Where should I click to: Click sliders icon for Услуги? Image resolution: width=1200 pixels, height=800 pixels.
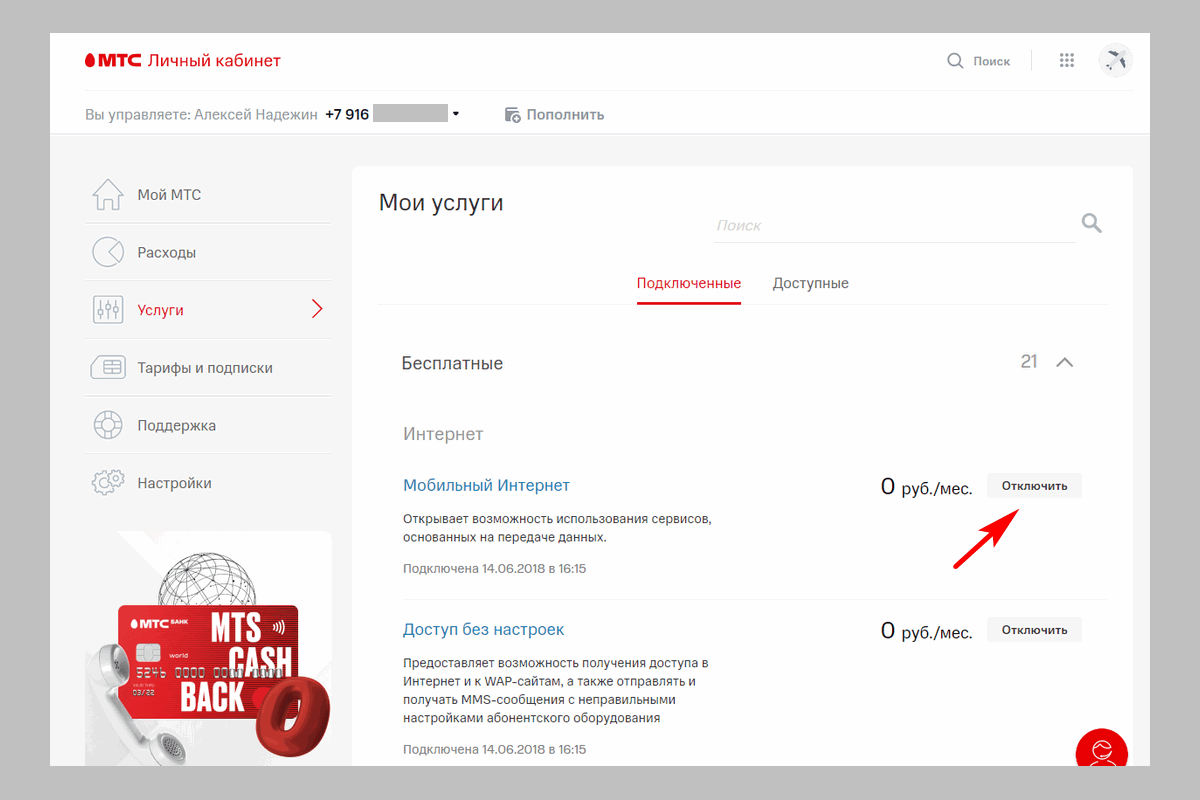click(108, 310)
